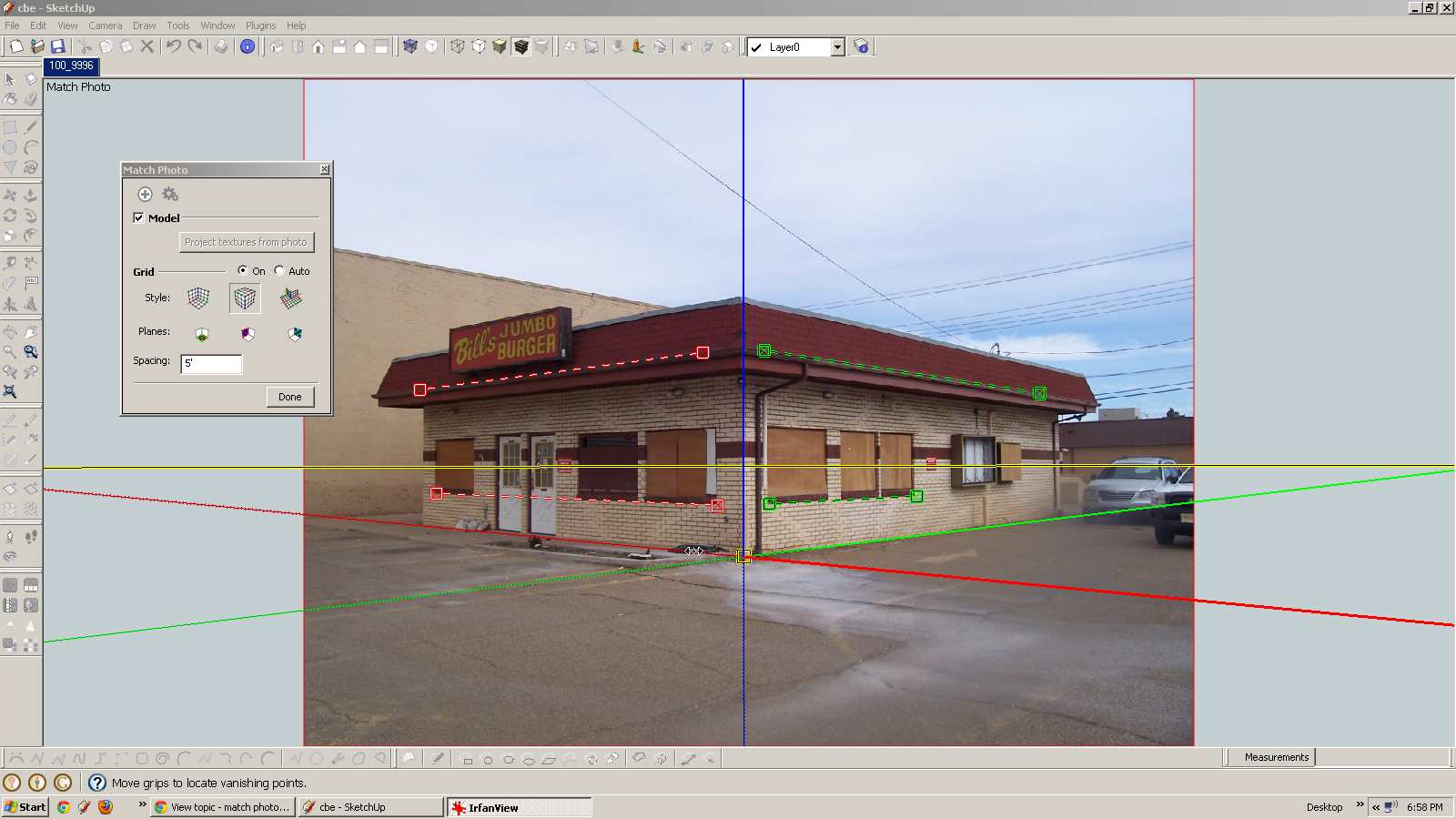Open the Camera menu
The height and width of the screenshot is (819, 1456).
coord(106,25)
